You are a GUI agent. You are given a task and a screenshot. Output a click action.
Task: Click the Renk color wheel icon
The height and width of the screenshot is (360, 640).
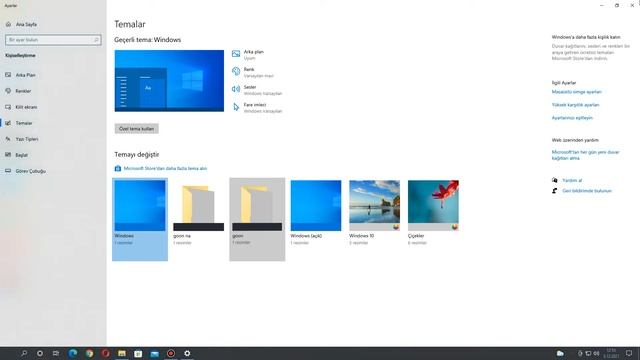tap(236, 71)
